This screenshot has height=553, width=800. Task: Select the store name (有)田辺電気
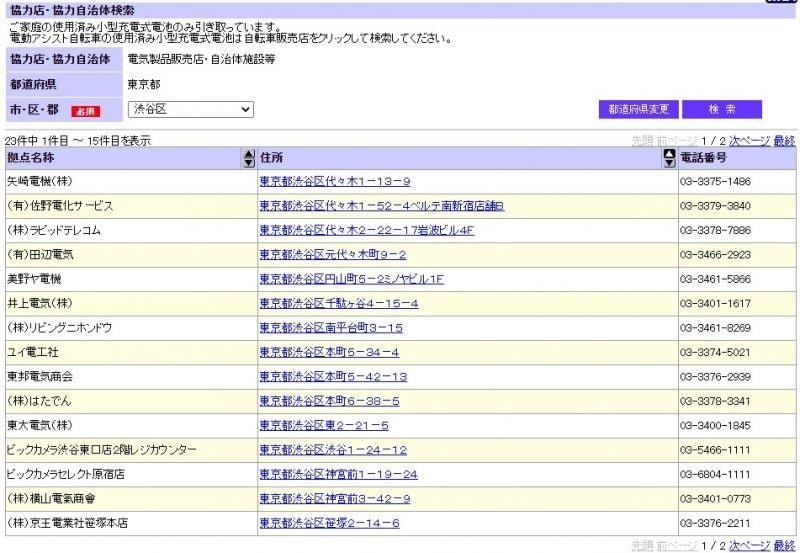pos(40,255)
